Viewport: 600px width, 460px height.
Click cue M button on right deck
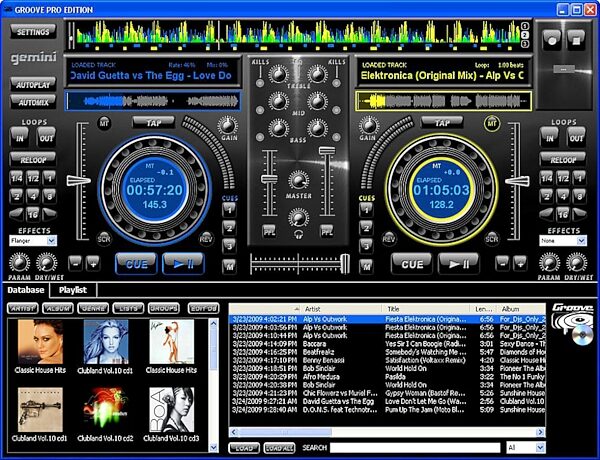366,266
